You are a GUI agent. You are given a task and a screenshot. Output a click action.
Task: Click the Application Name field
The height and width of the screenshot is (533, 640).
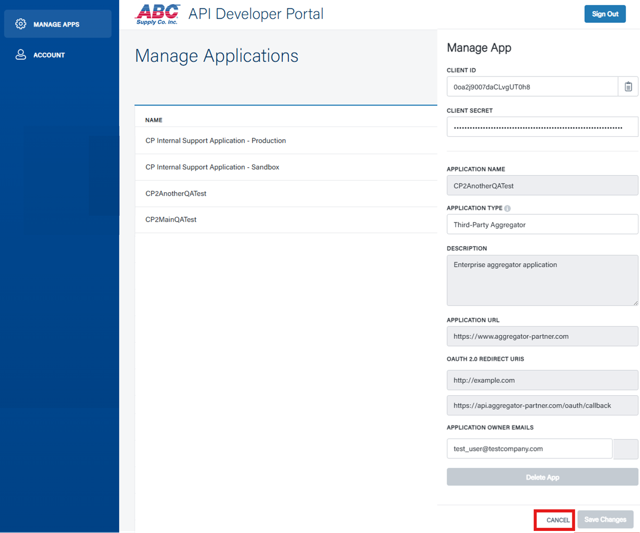click(541, 186)
